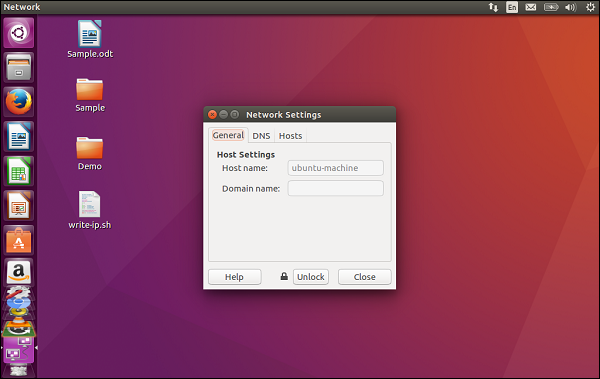Open the battery status indicator
This screenshot has height=379, width=600.
coord(551,7)
